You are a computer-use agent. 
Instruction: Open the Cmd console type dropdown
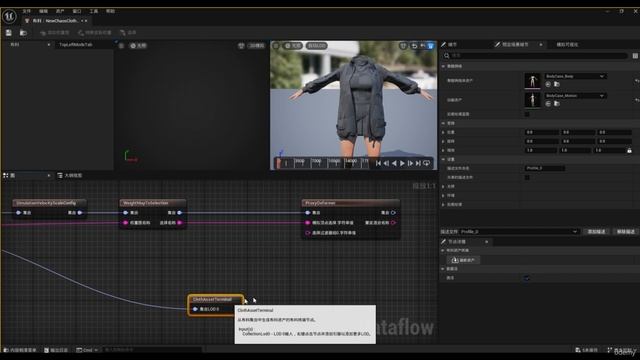[x=87, y=350]
